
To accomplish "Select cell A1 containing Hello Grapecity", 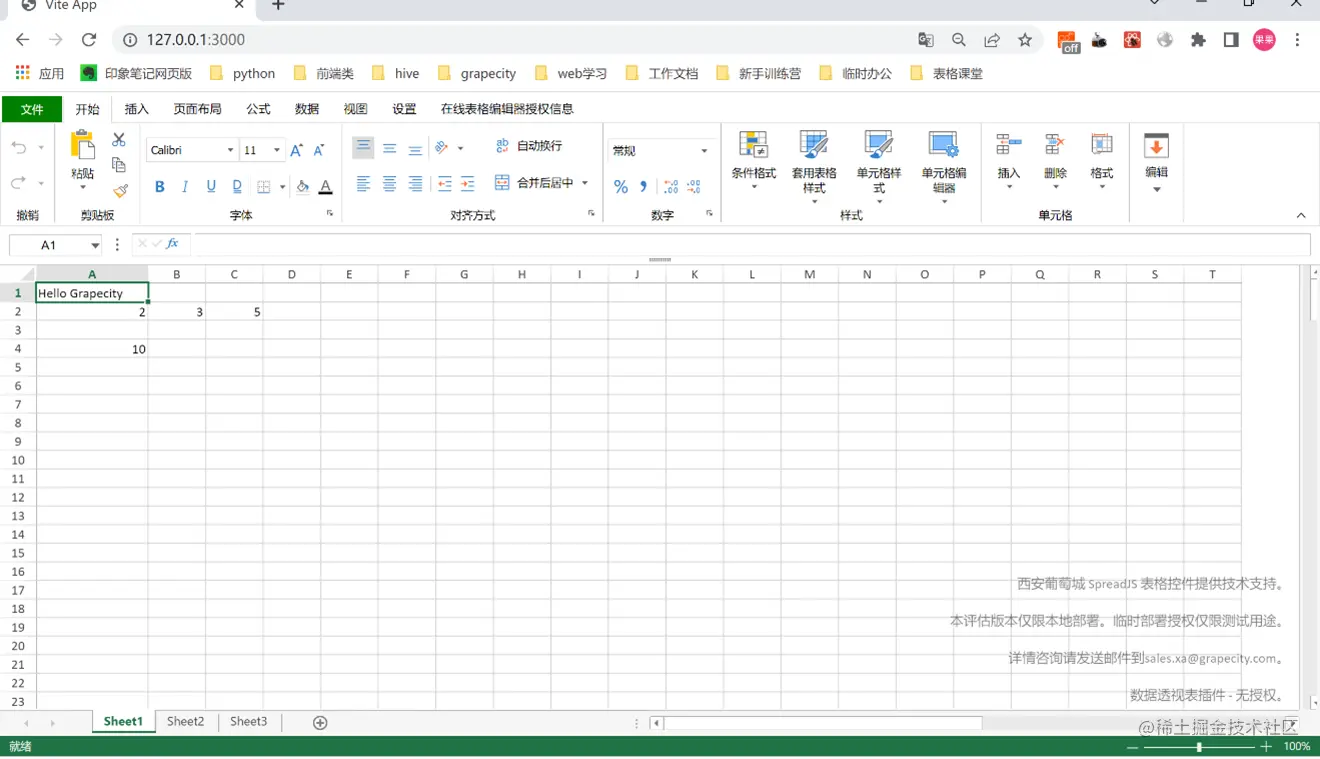I will click(92, 293).
